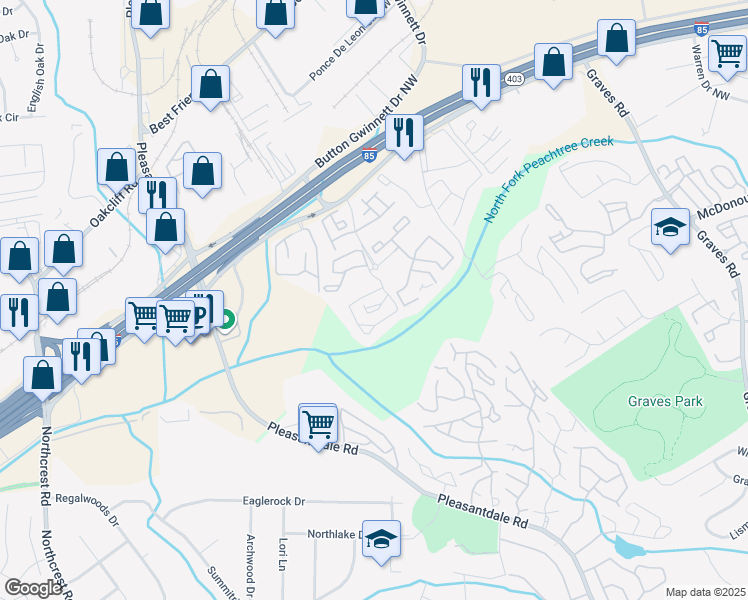Click the small blue pond near Pleasantdale Rd
Screen dimensions: 748x600
coord(629,548)
